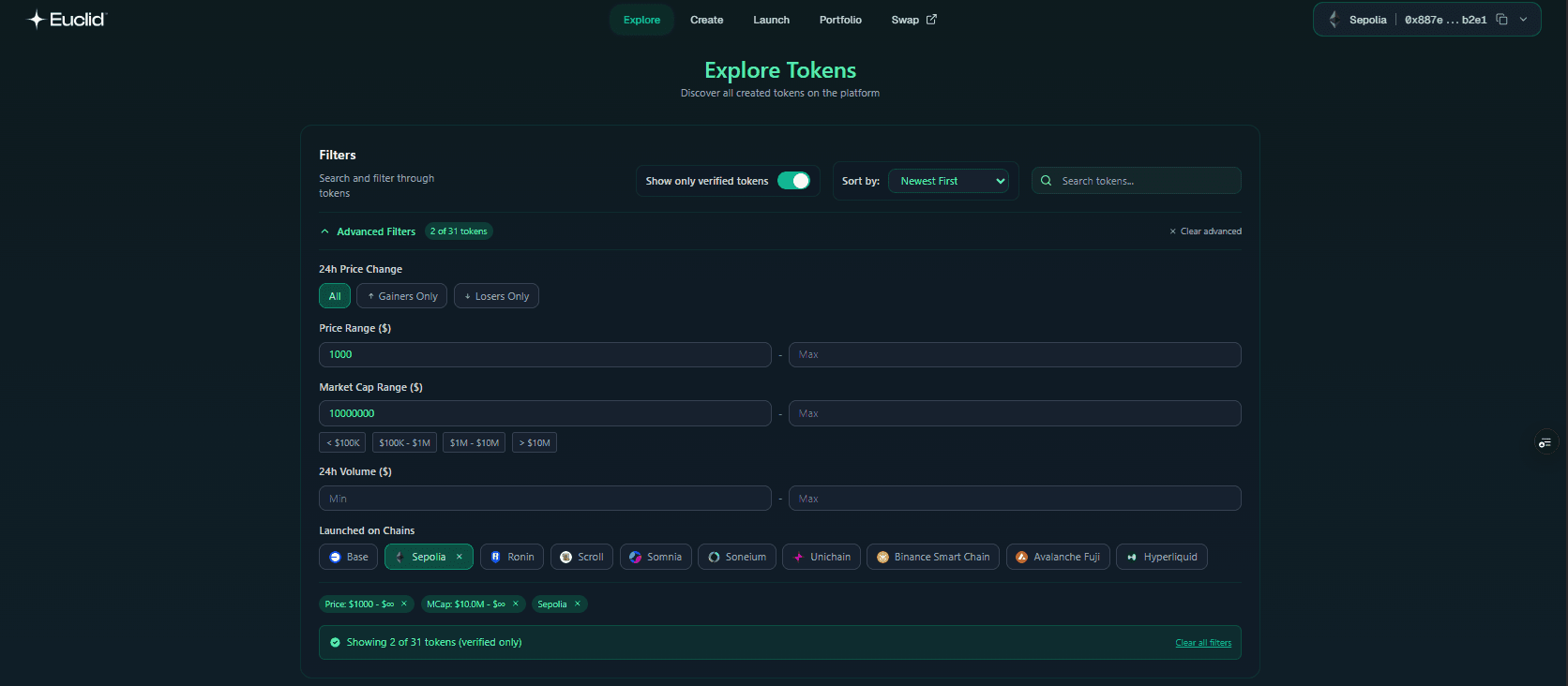Click the Euclid logo icon
Screen dimensions: 1568x686
[36, 20]
